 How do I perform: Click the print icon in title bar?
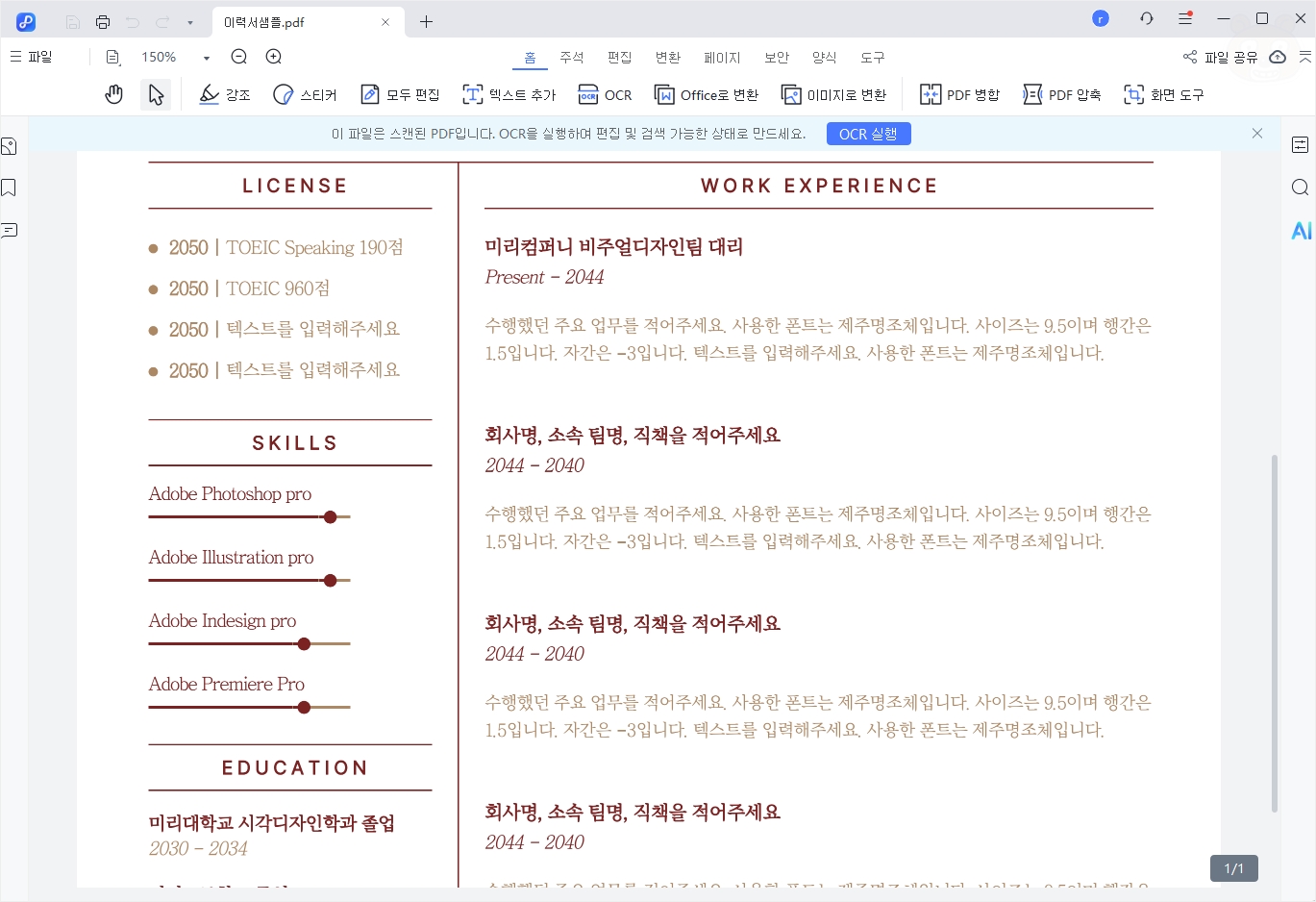coord(103,21)
